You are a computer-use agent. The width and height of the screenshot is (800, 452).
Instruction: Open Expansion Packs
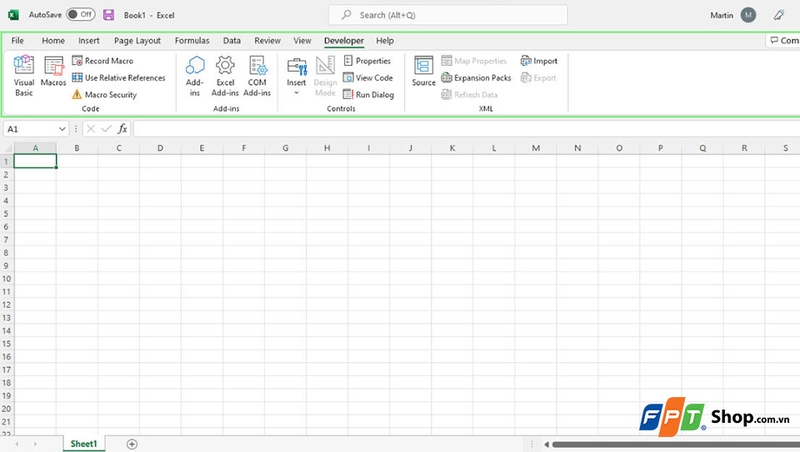(476, 78)
